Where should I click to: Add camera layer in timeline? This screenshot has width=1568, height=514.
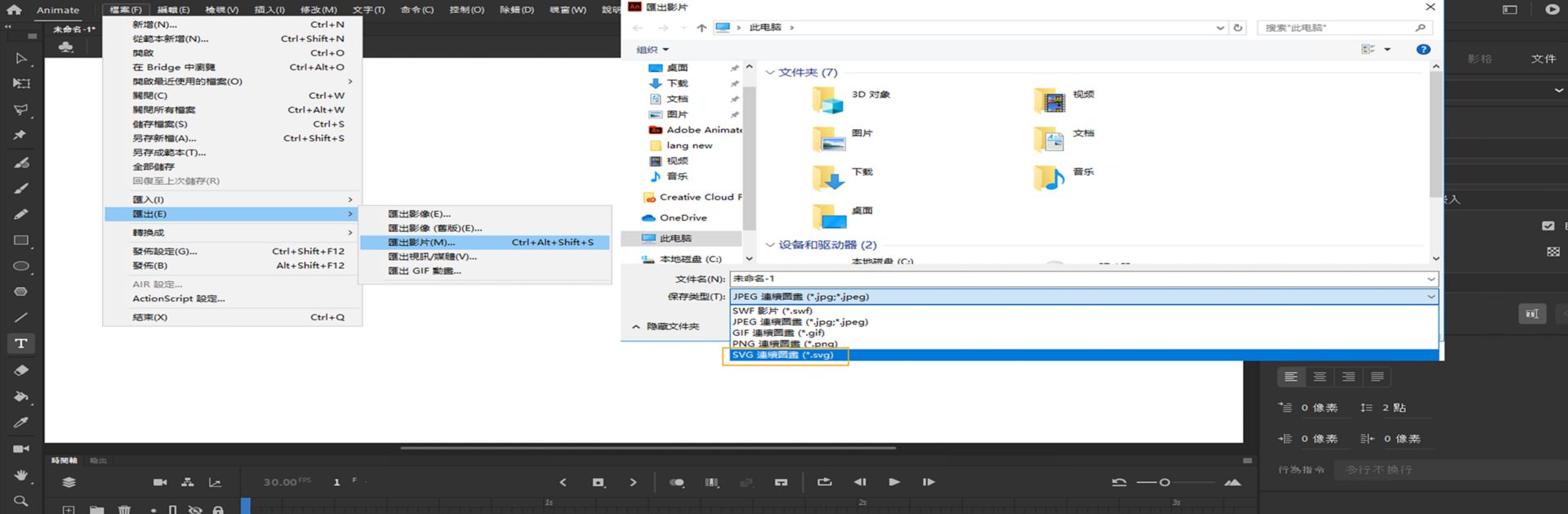(160, 482)
